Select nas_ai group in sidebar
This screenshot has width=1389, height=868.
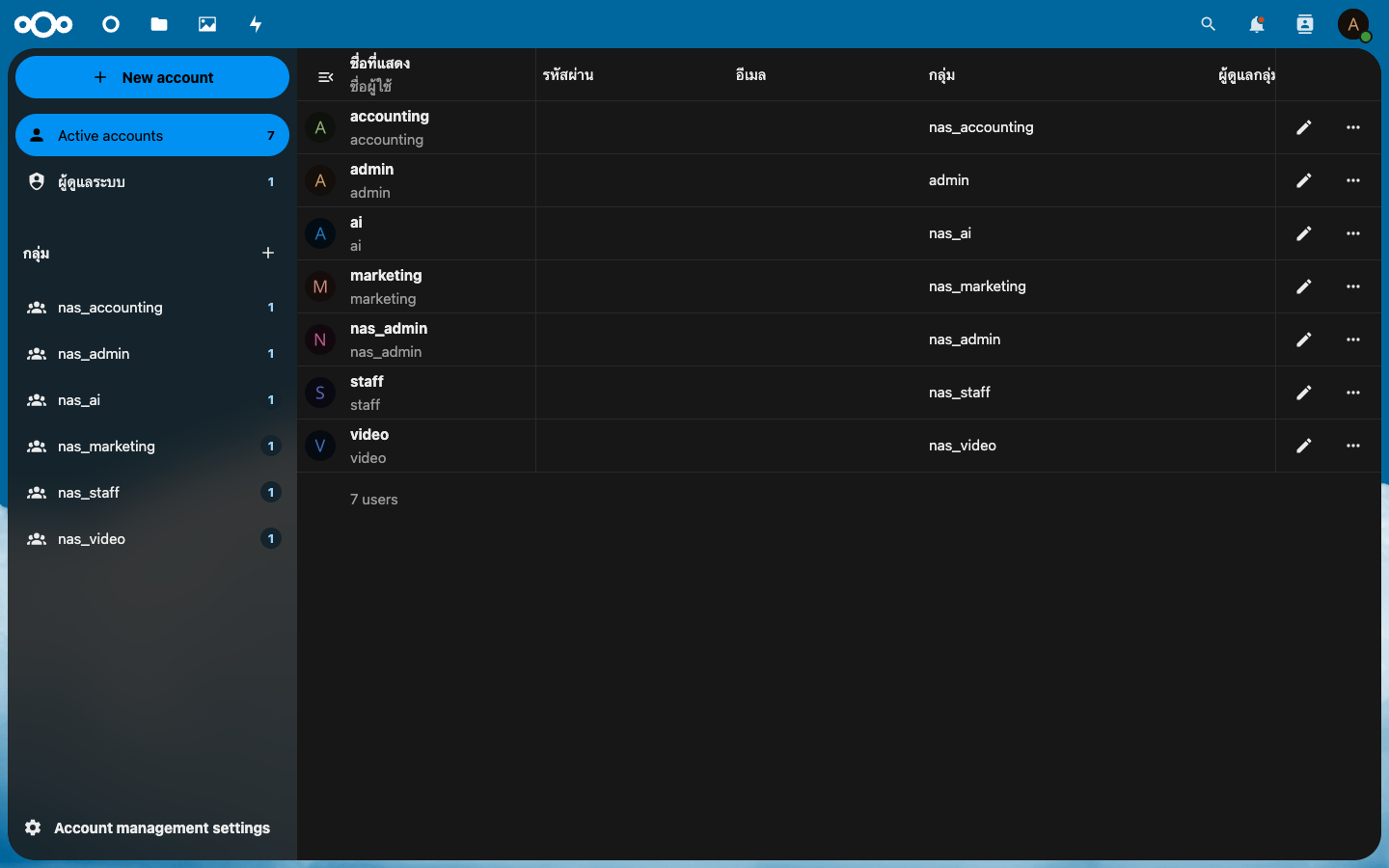point(152,400)
